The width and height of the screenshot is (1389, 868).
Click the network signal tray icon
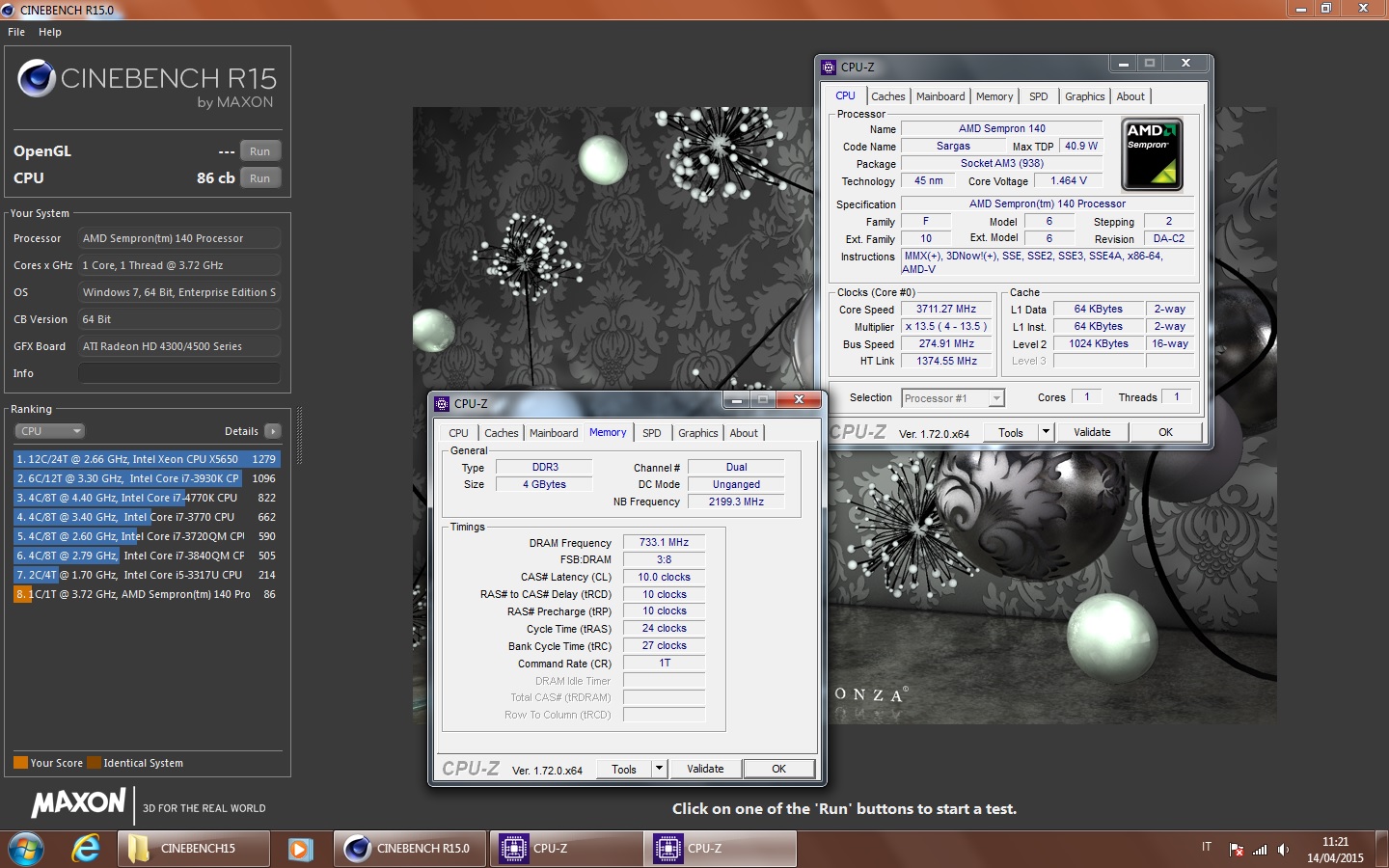coord(1260,850)
